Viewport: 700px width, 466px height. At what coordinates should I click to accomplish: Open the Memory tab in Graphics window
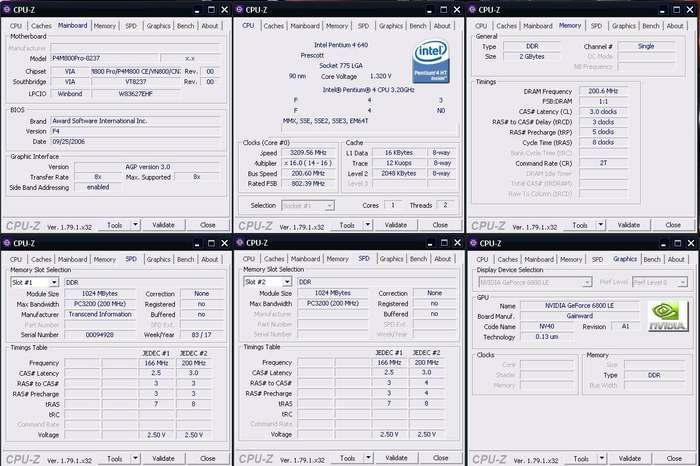(571, 259)
